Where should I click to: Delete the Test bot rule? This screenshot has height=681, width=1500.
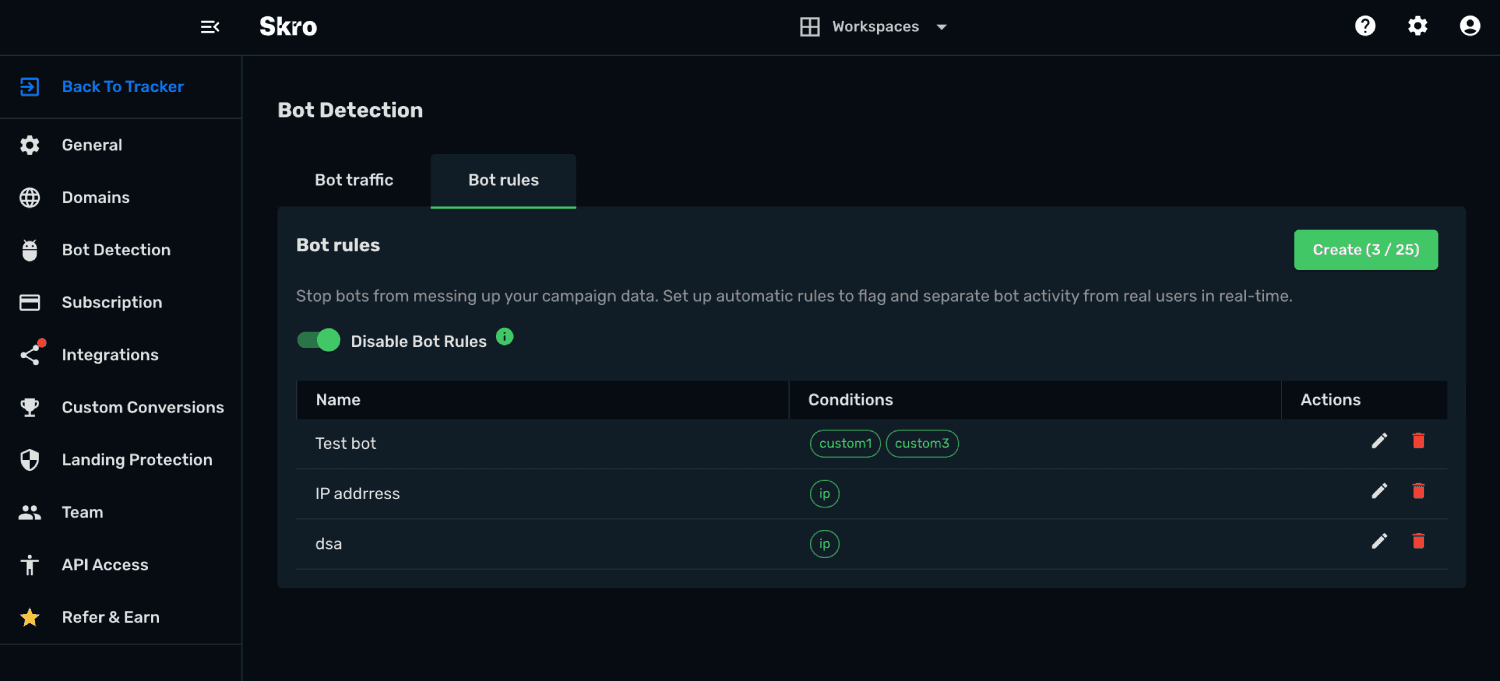pos(1418,441)
